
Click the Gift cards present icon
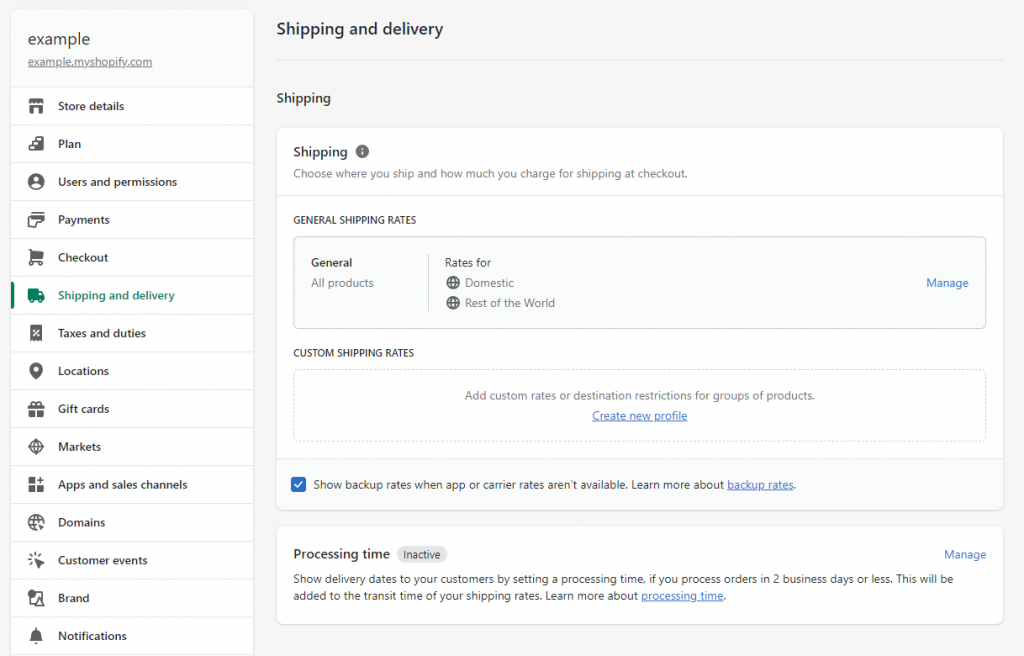pyautogui.click(x=36, y=409)
